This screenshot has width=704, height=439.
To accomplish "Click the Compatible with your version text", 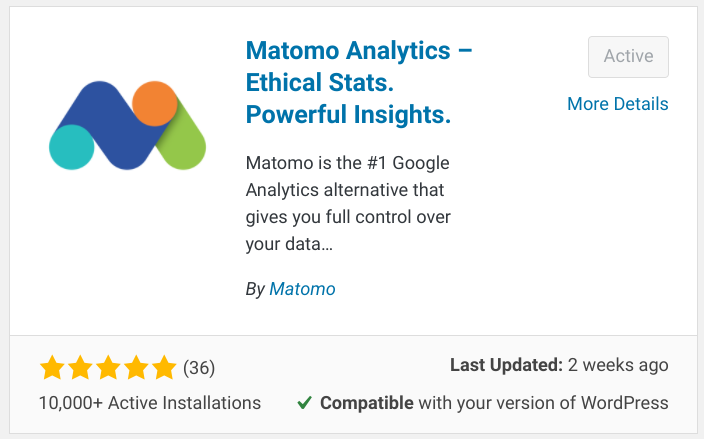I will 494,403.
